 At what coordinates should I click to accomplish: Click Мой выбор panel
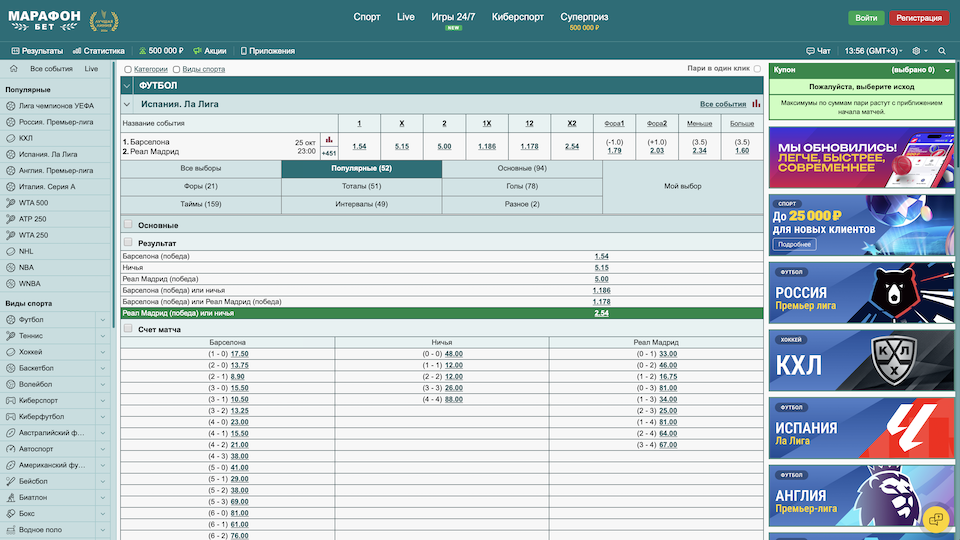click(683, 186)
